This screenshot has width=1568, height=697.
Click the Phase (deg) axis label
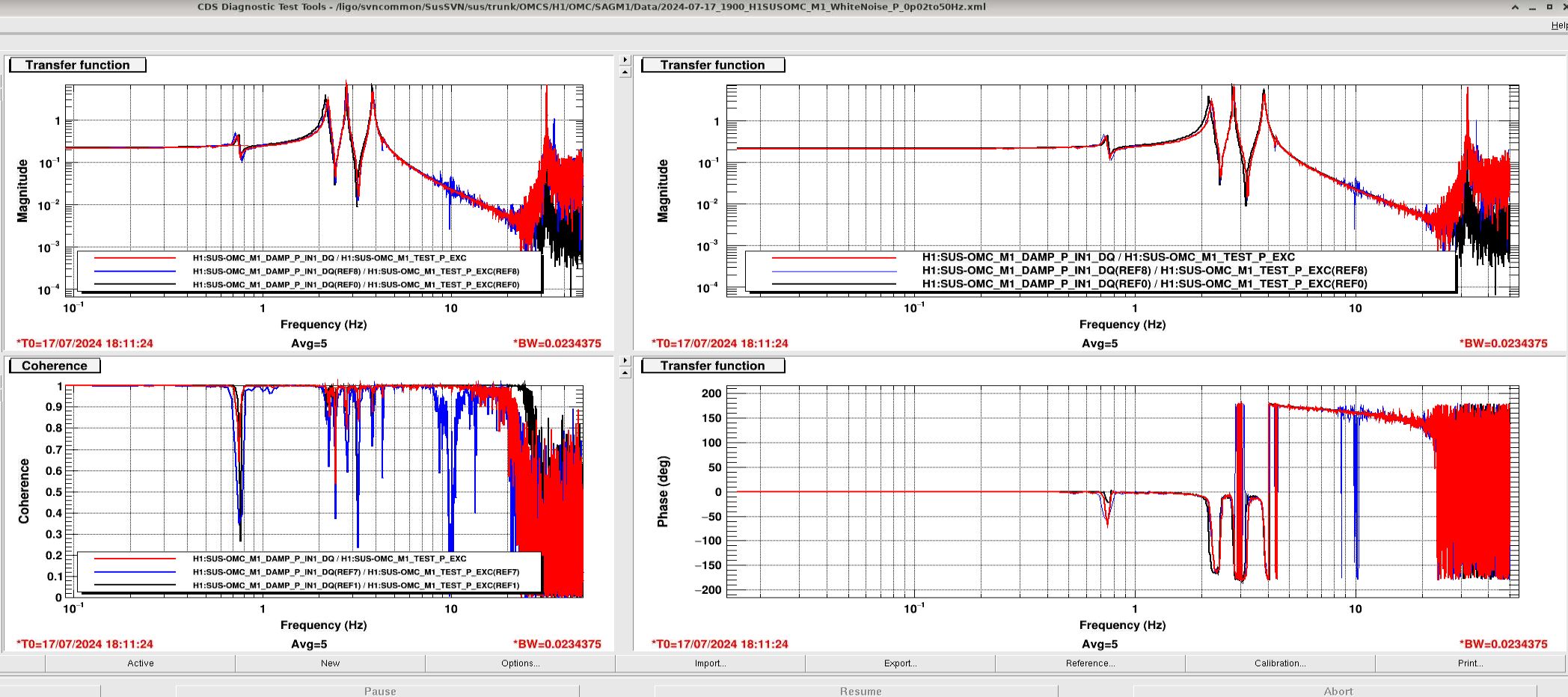point(663,491)
